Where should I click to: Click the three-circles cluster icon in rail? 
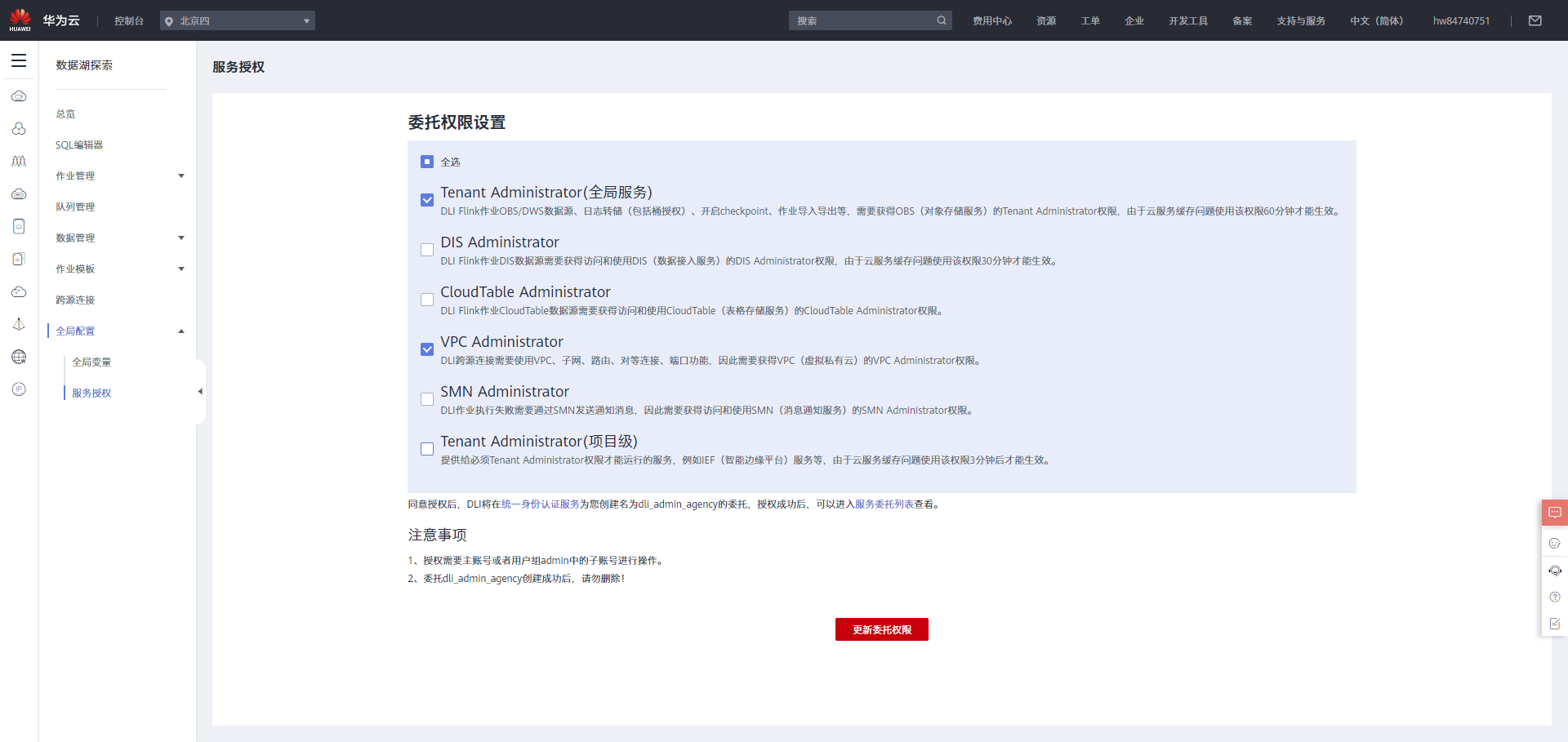tap(19, 129)
